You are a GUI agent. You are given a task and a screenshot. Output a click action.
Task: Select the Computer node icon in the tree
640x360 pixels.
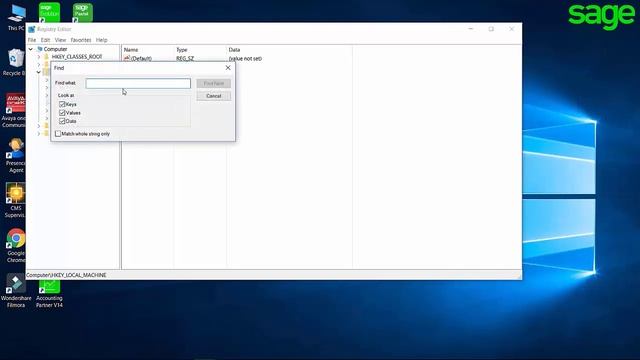[x=40, y=49]
